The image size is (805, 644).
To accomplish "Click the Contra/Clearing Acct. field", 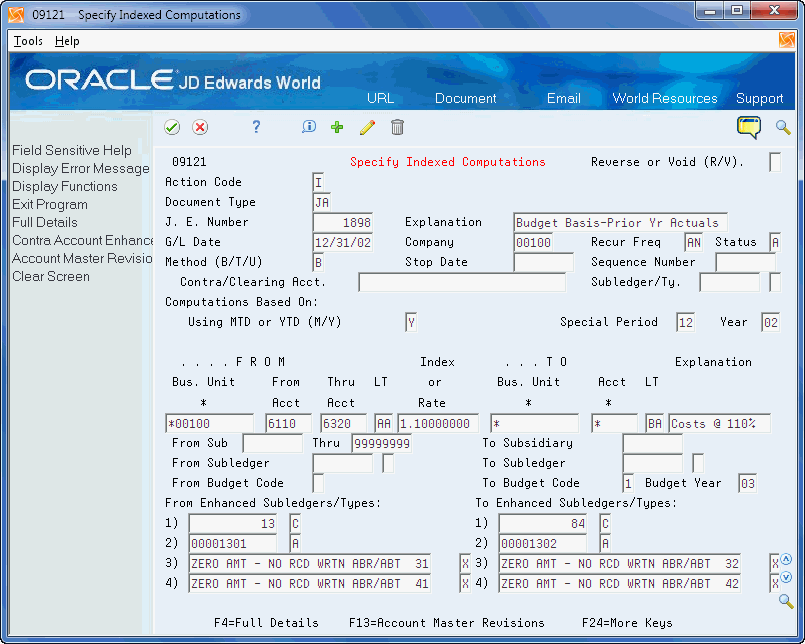I will tap(462, 282).
